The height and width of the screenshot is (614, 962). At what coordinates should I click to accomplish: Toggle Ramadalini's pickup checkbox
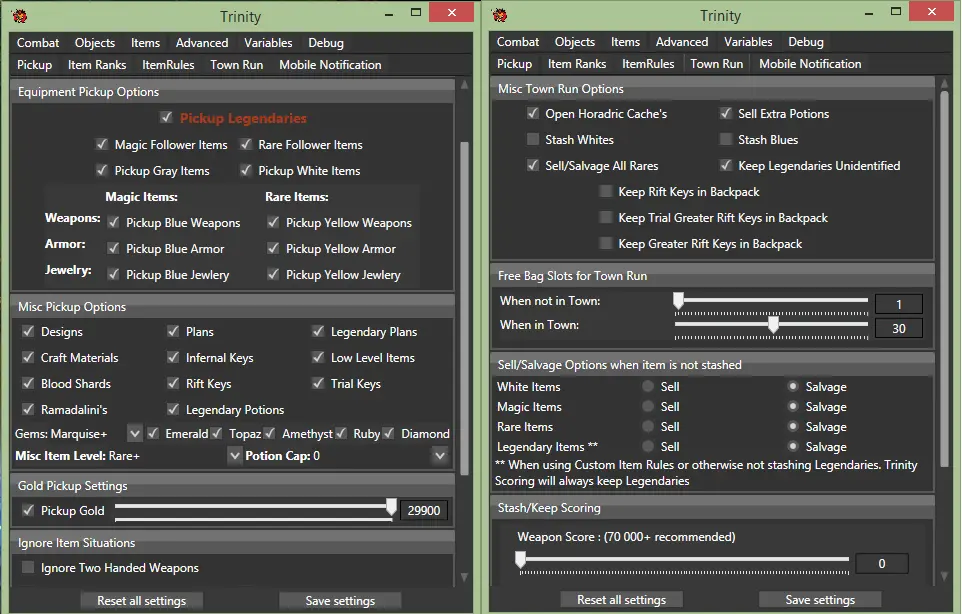click(x=28, y=409)
